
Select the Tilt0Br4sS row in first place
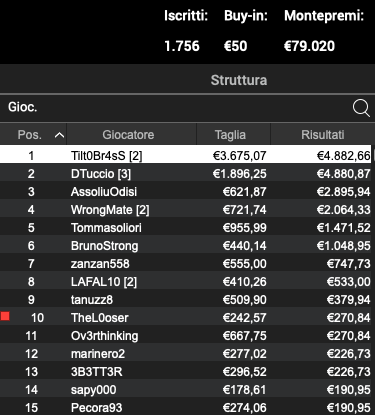coord(185,154)
